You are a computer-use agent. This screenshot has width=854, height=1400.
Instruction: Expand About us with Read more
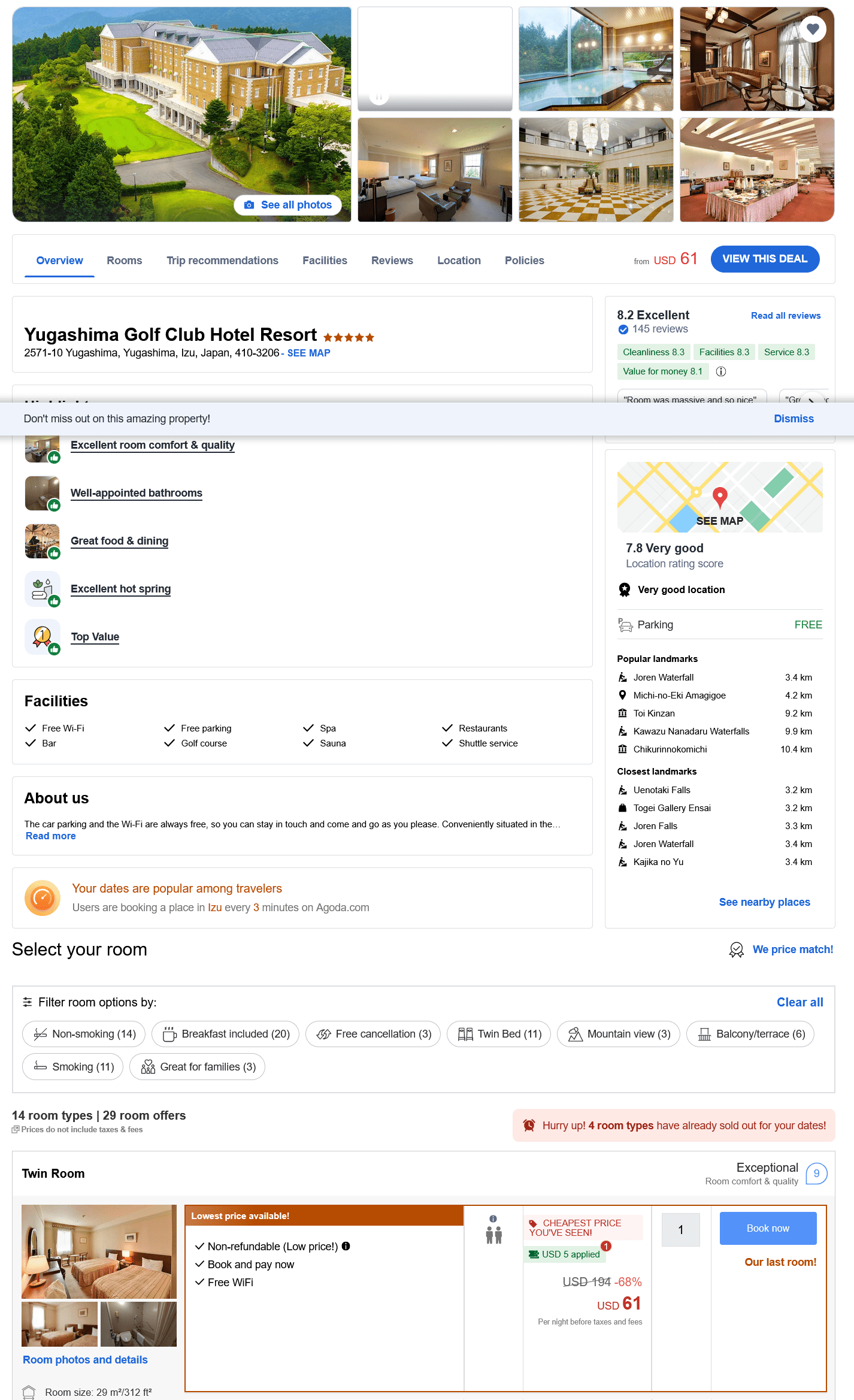pos(51,836)
